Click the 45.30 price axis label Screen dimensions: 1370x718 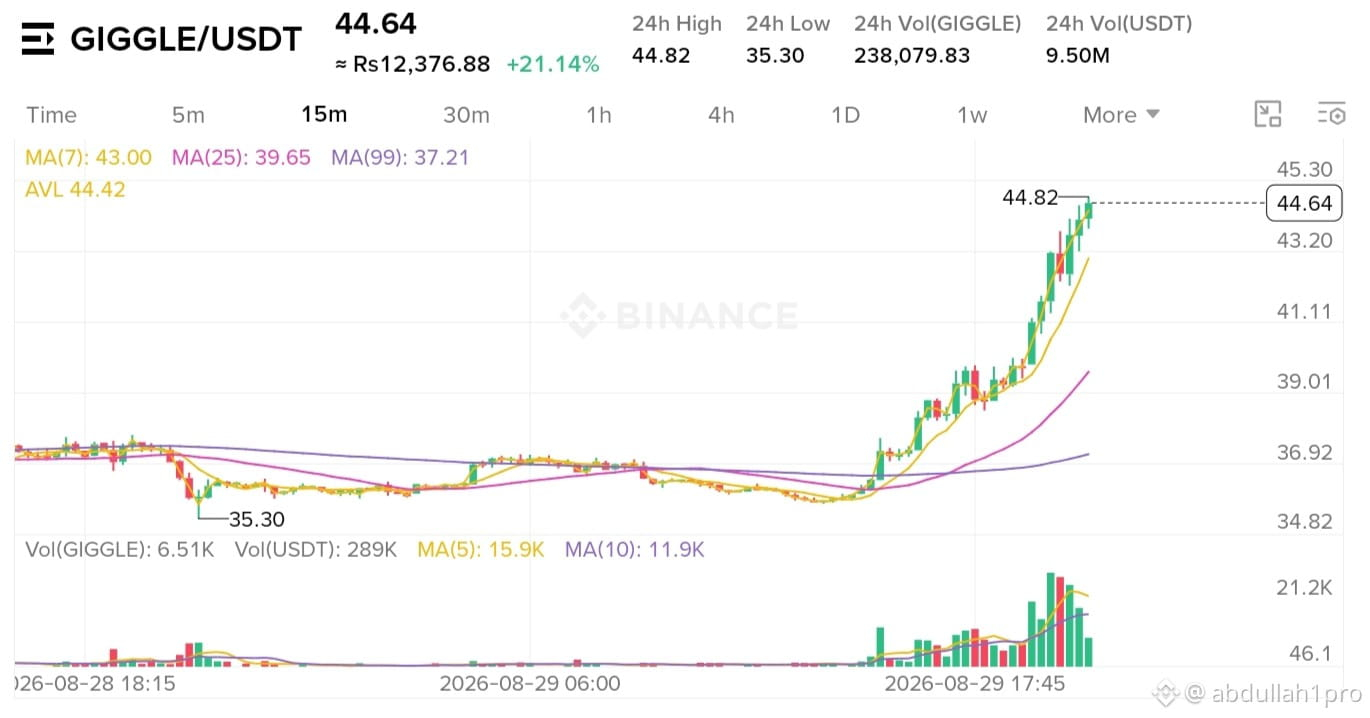[1305, 169]
